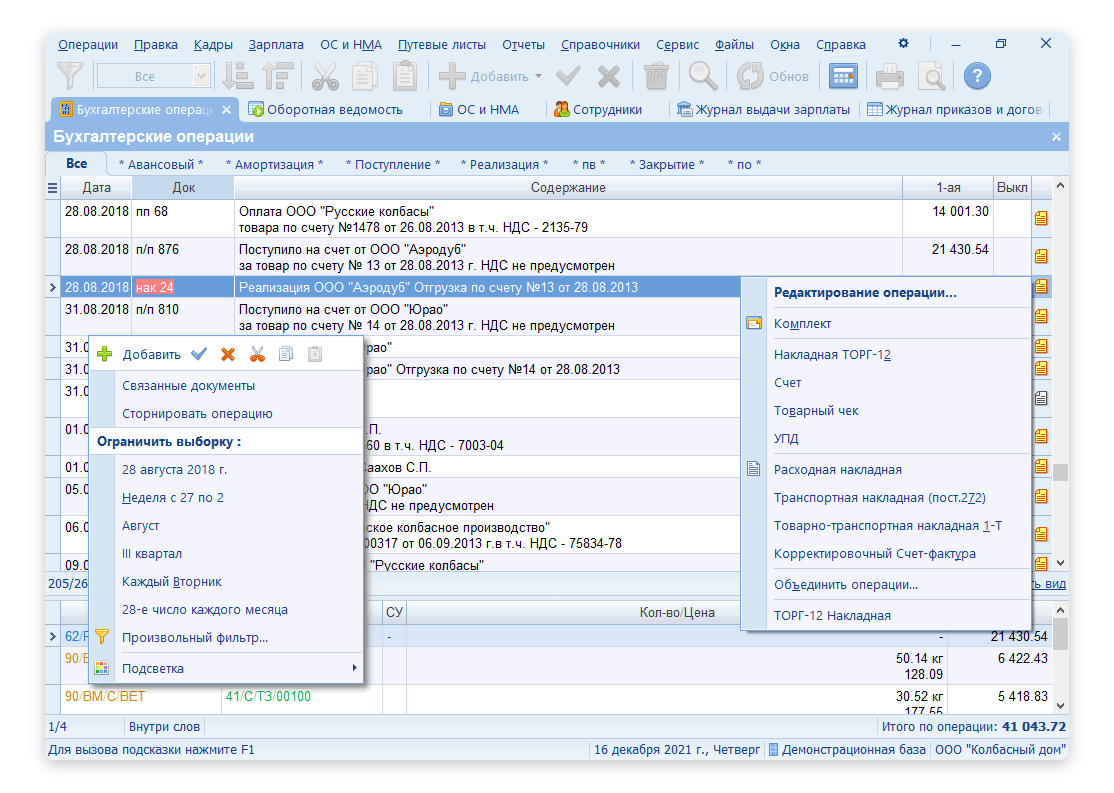Click the copy icon in context menu

coord(286,354)
